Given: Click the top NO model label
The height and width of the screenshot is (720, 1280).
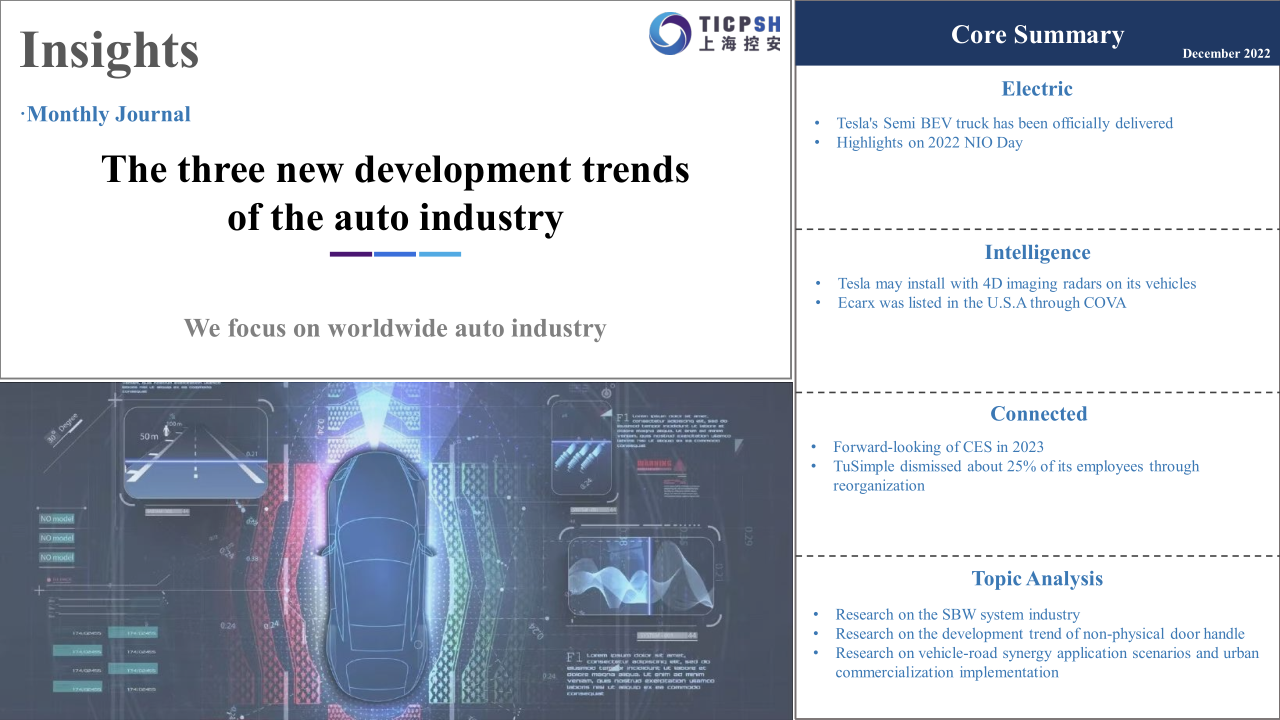Looking at the screenshot, I should coord(57,519).
